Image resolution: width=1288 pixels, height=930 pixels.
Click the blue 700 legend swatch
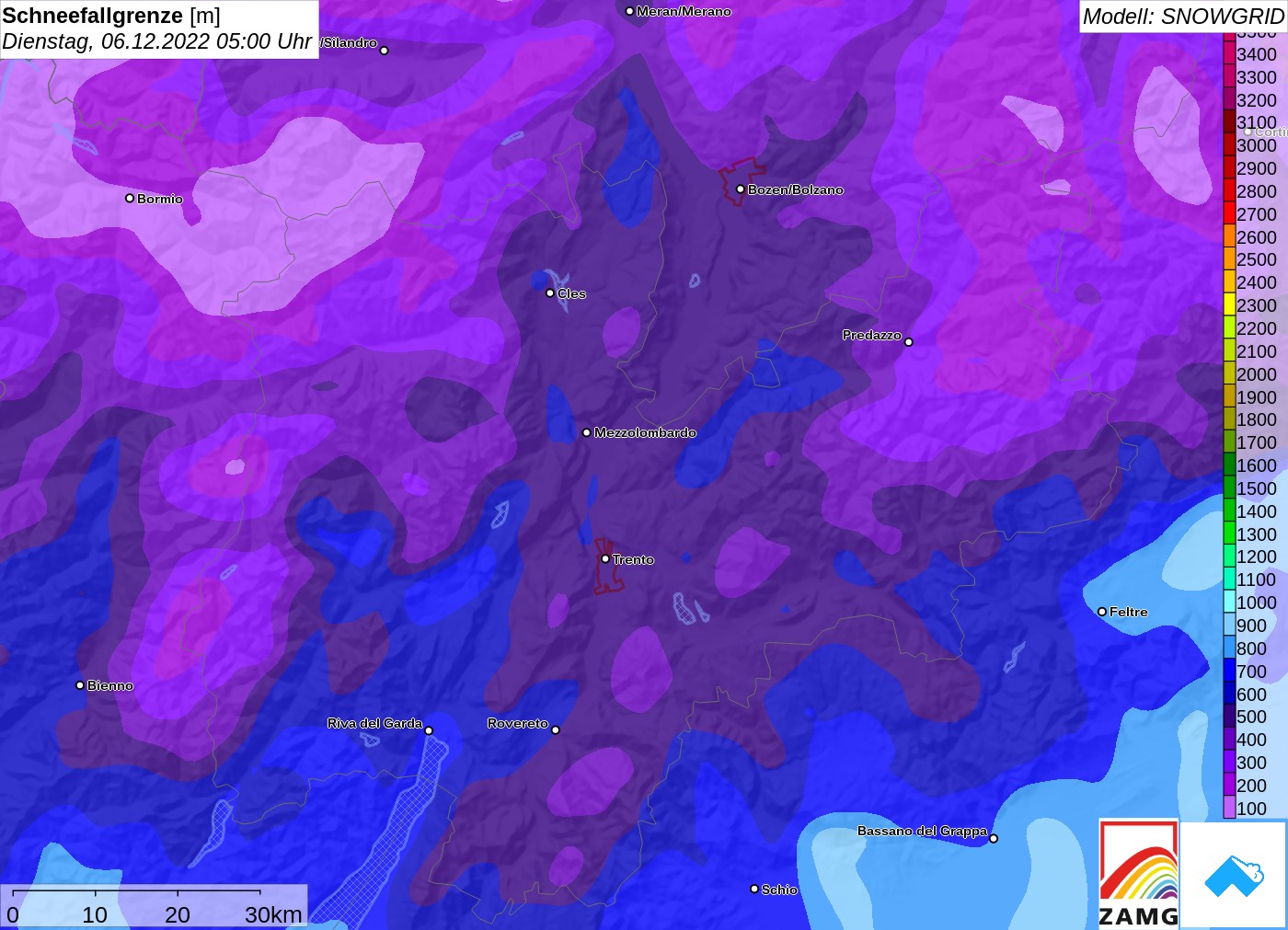pos(1229,671)
